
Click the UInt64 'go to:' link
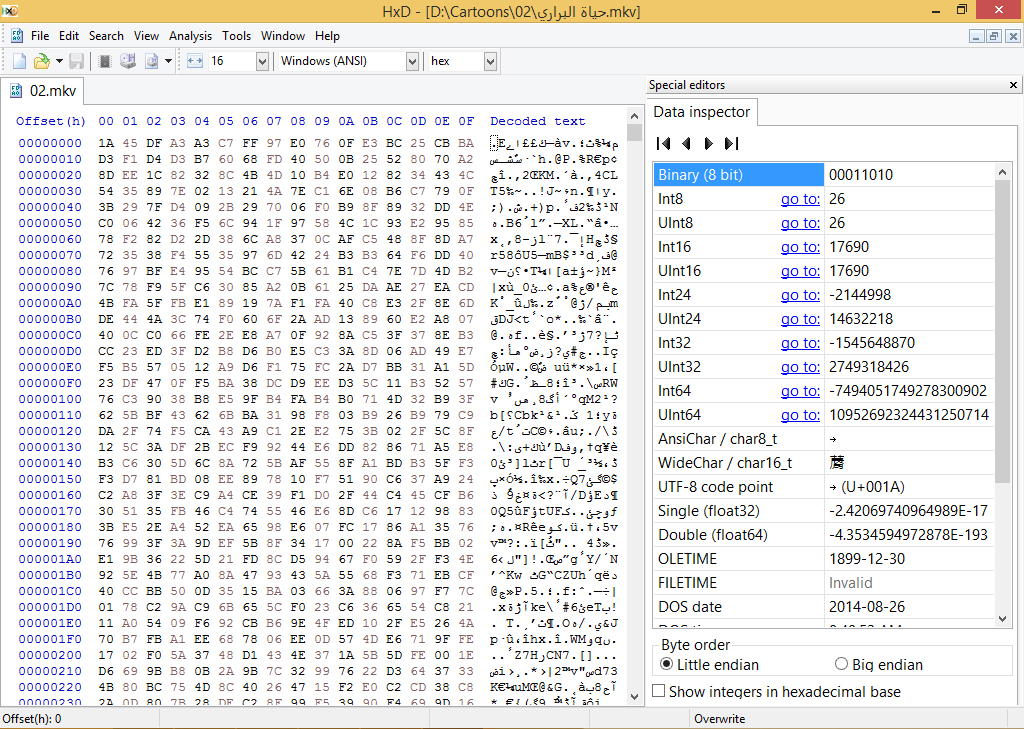[x=800, y=415]
